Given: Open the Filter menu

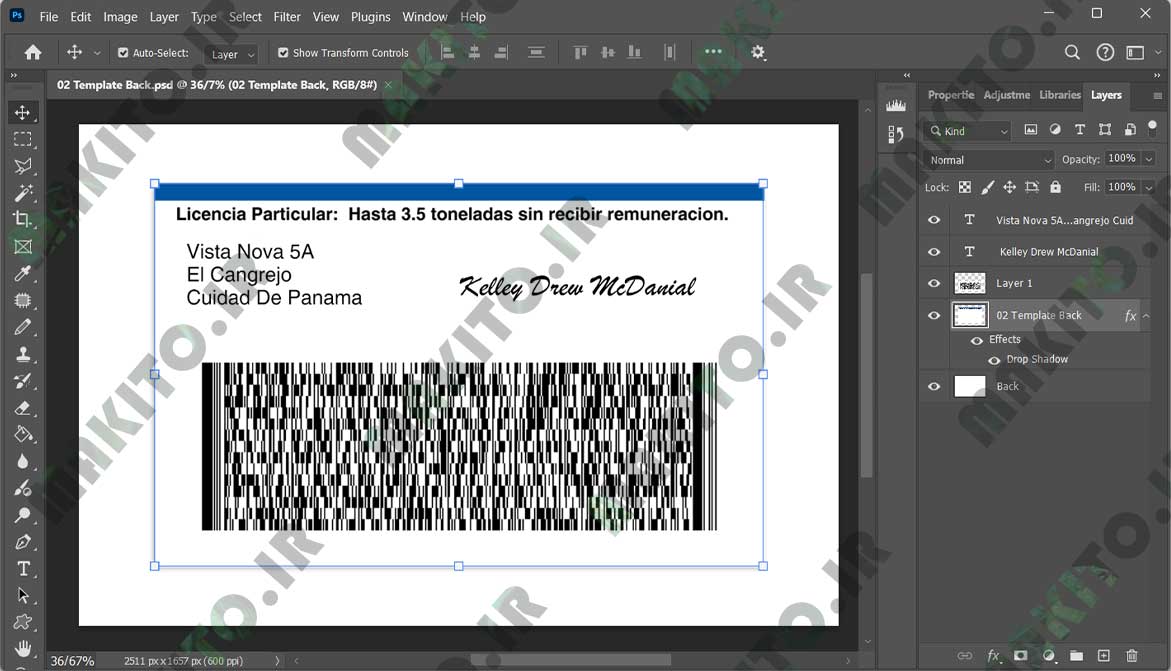Looking at the screenshot, I should pos(287,16).
